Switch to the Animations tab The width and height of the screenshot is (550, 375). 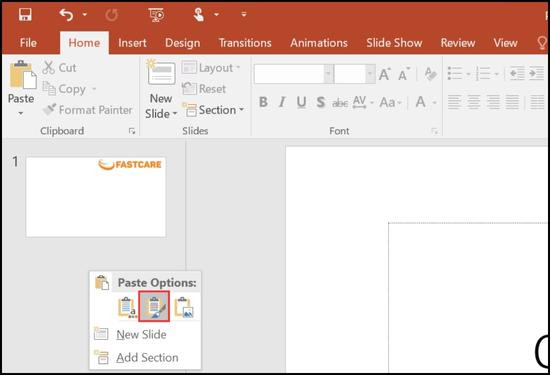pos(319,43)
